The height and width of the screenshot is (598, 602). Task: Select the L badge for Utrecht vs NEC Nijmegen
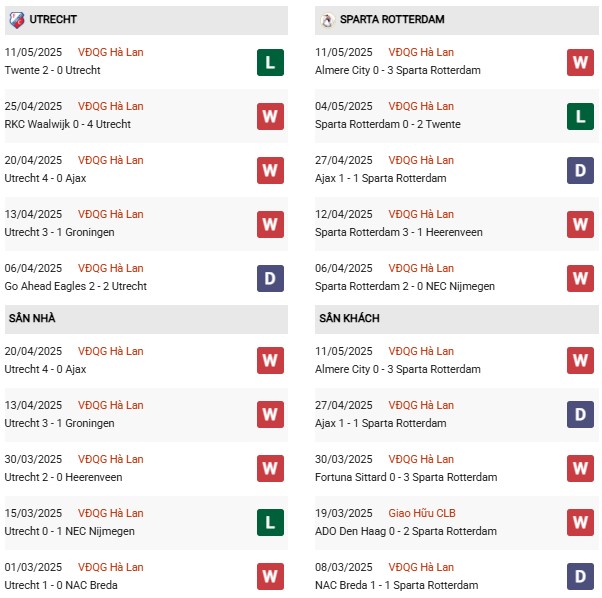pyautogui.click(x=270, y=523)
